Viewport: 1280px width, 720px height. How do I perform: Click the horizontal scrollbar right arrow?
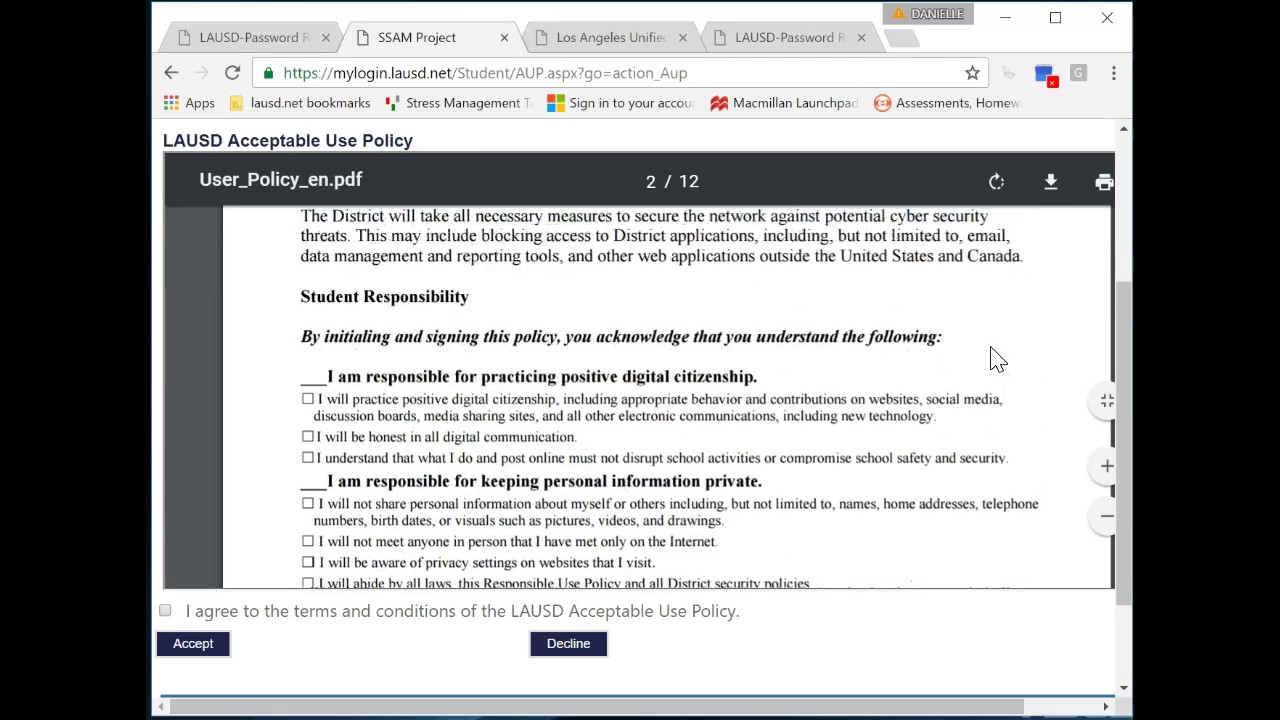(x=1106, y=707)
